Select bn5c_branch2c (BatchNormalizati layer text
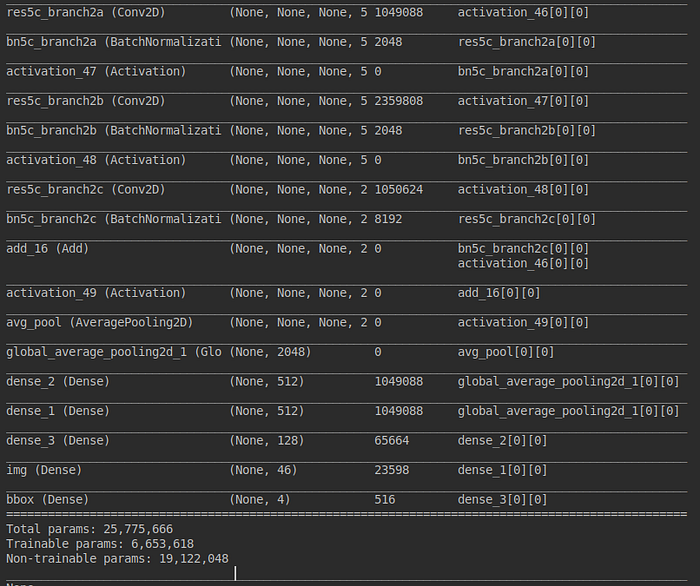Image resolution: width=700 pixels, height=586 pixels. (x=113, y=219)
